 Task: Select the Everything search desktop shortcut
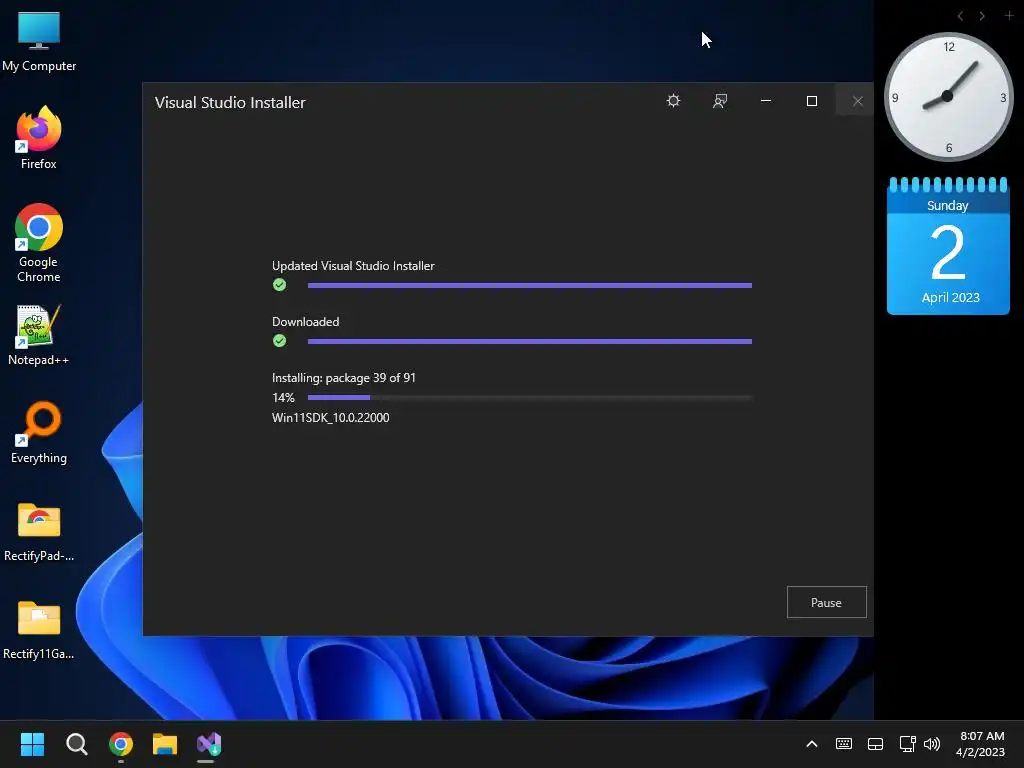coord(39,432)
